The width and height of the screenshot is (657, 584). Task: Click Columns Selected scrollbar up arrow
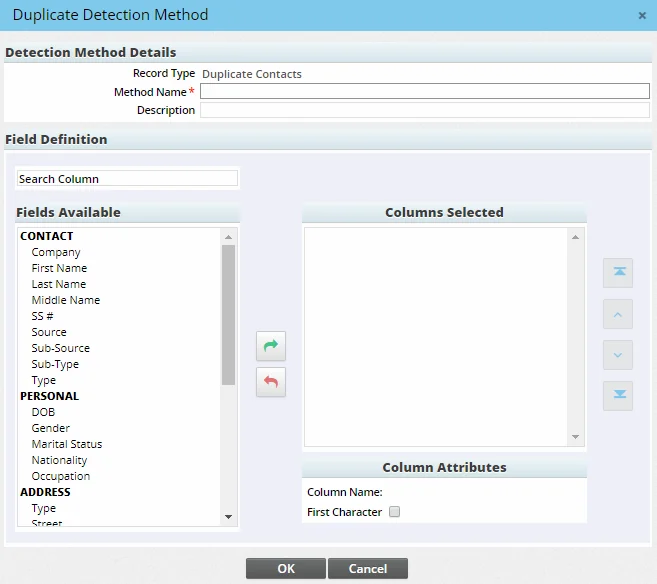point(575,237)
